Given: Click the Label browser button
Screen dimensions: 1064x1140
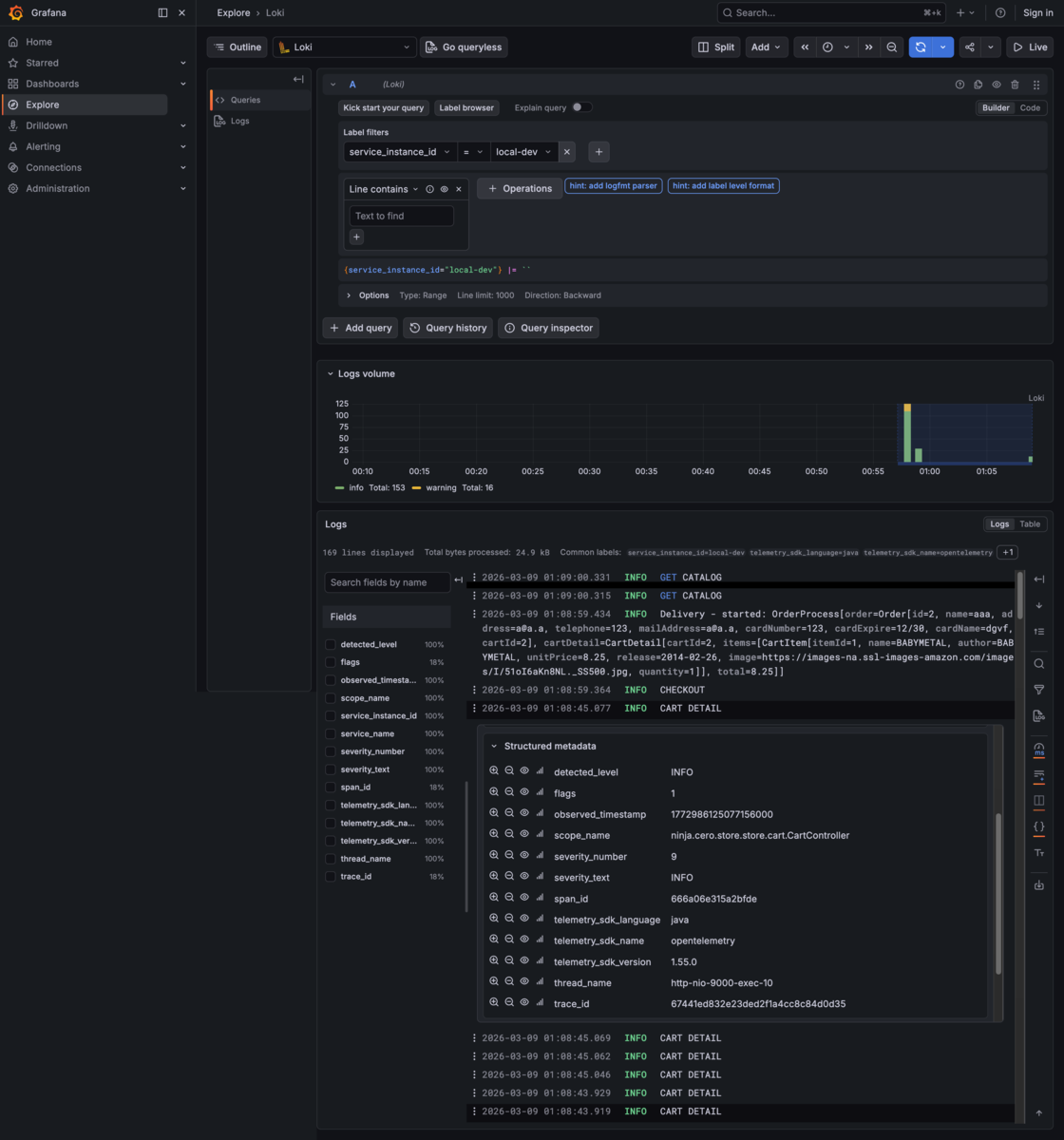Looking at the screenshot, I should point(465,108).
